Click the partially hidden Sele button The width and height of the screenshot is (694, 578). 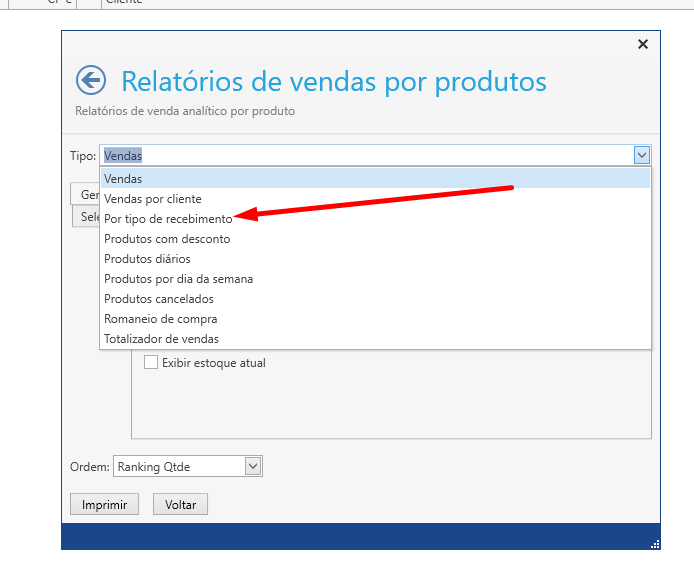tap(85, 216)
